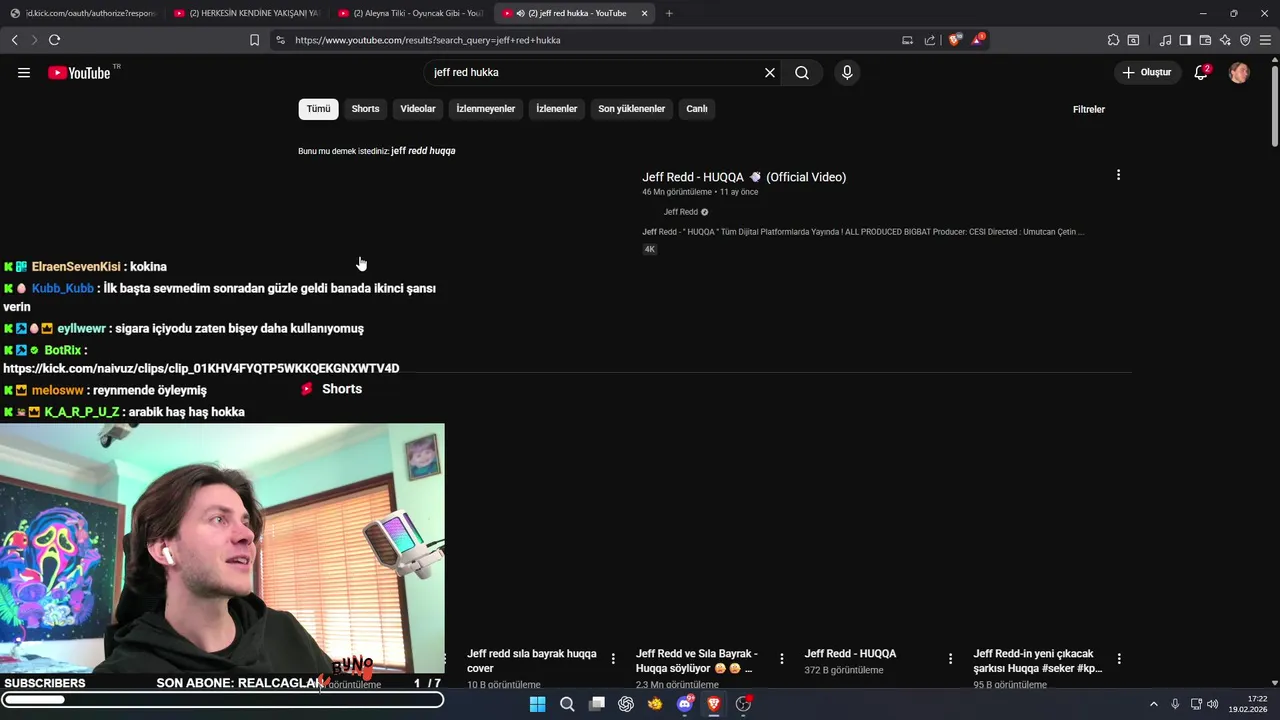Select the İzlenenler filter chip
Viewport: 1280px width, 720px height.
tap(557, 109)
